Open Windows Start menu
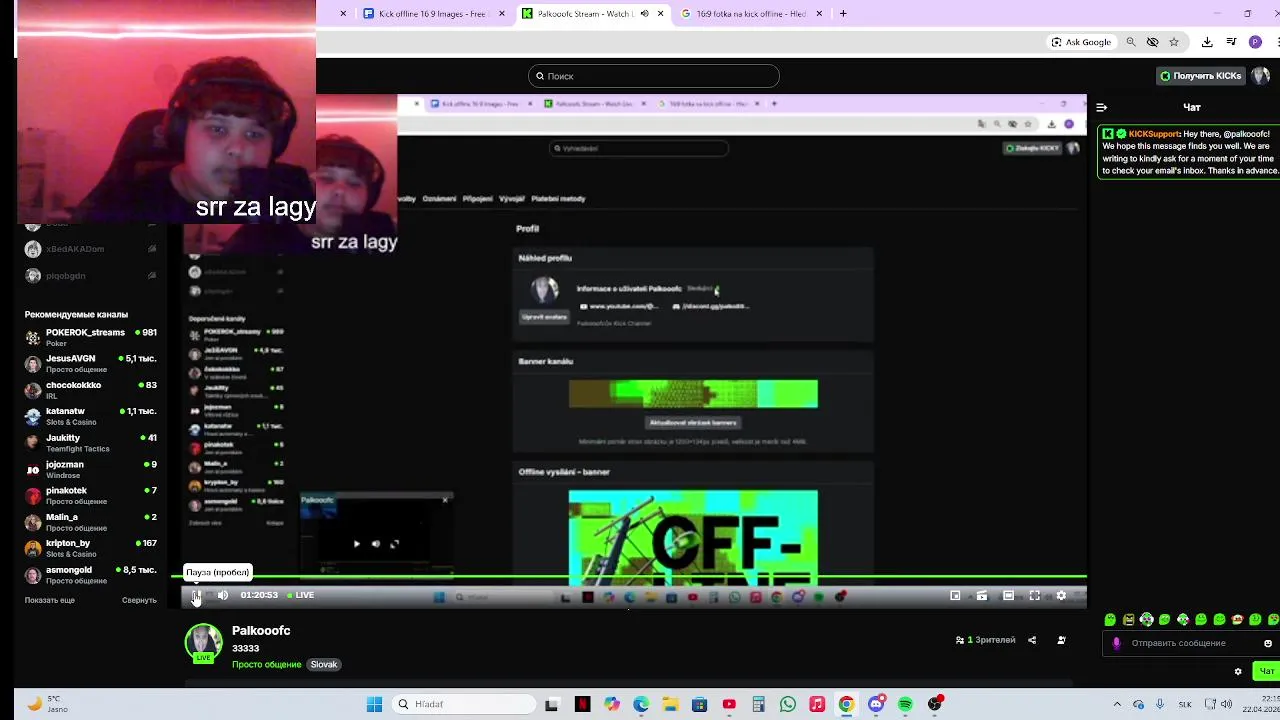This screenshot has width=1280, height=720. [x=374, y=704]
